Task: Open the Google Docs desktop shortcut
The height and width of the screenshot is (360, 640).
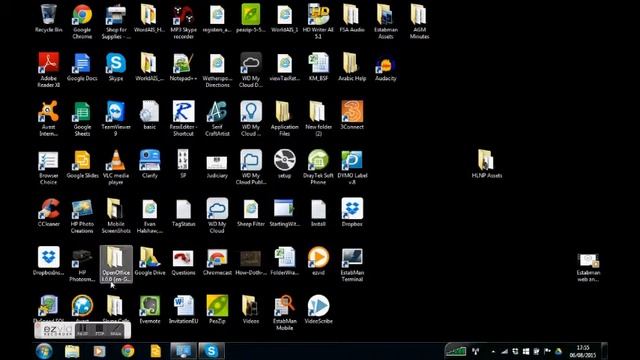Action: click(x=82, y=67)
